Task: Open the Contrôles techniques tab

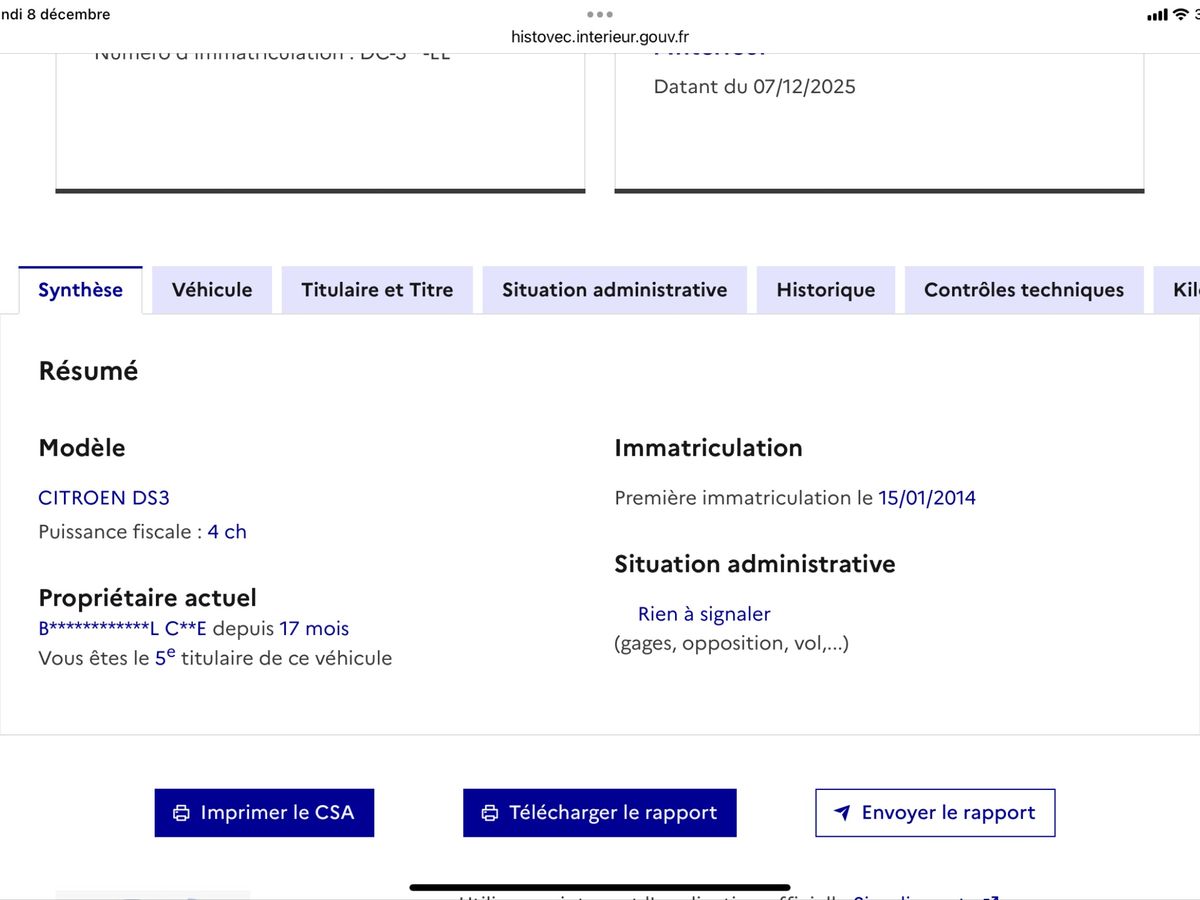Action: pos(1024,290)
